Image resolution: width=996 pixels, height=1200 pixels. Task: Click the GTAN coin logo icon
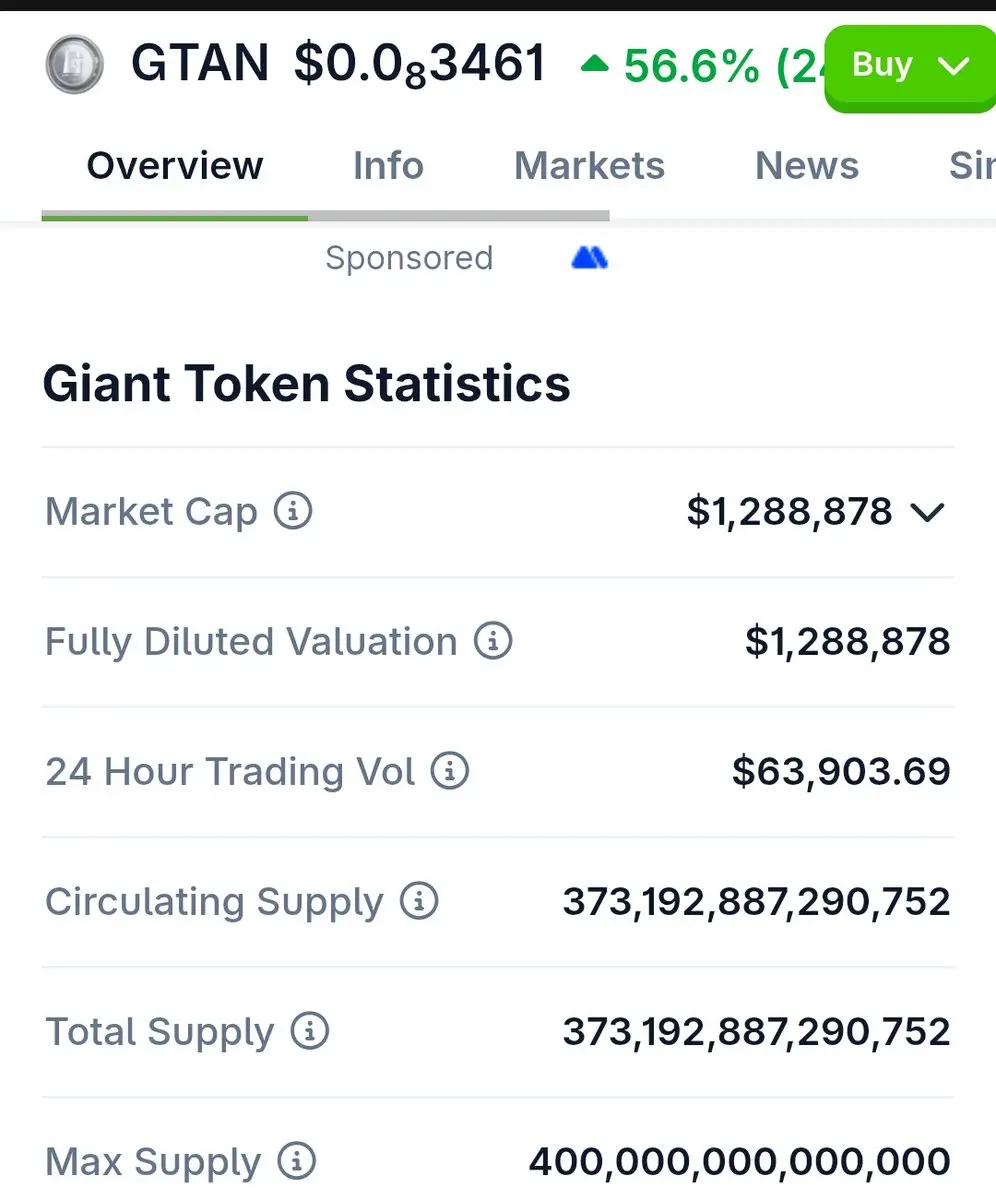[x=75, y=64]
